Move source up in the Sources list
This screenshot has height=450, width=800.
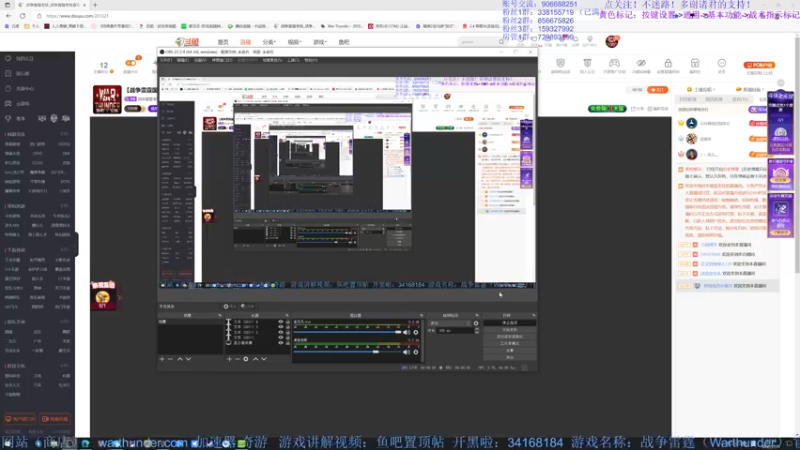point(256,359)
